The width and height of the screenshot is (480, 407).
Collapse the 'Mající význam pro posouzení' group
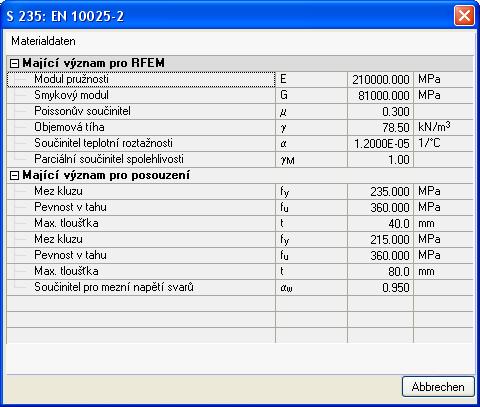(x=14, y=176)
